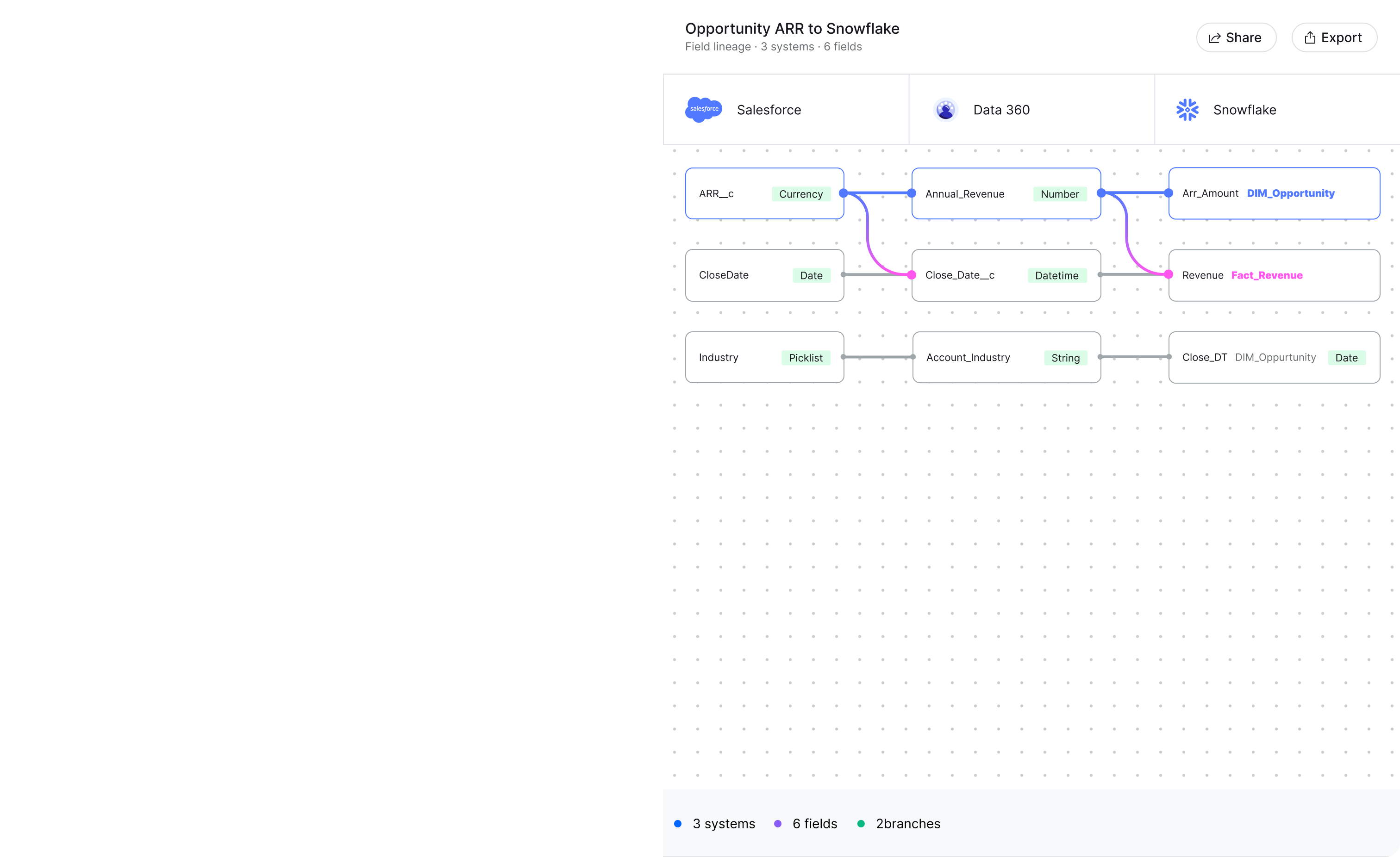Click the green 2branches legend dot
Image resolution: width=1400 pixels, height=857 pixels.
(861, 824)
